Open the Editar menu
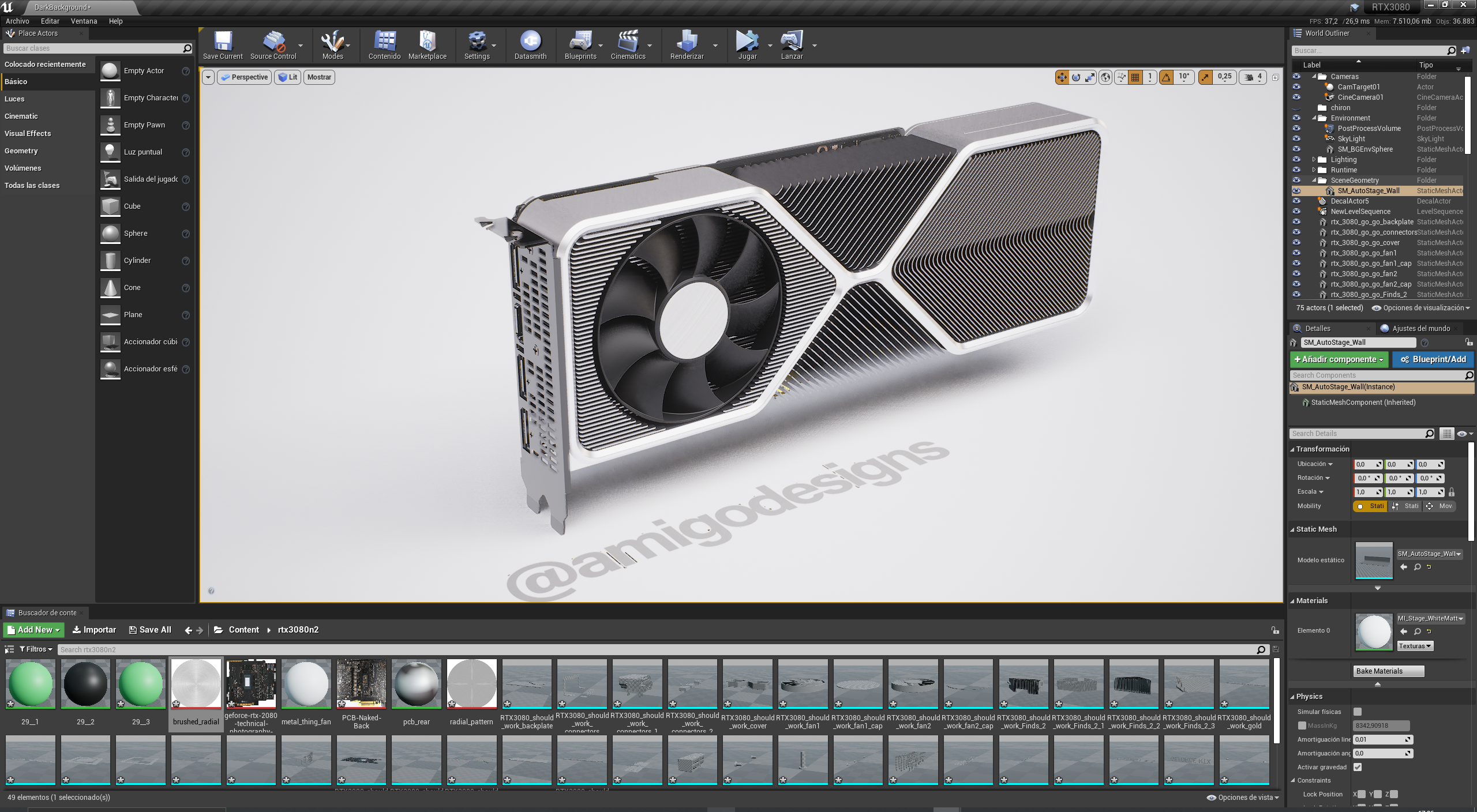1477x812 pixels. tap(50, 21)
